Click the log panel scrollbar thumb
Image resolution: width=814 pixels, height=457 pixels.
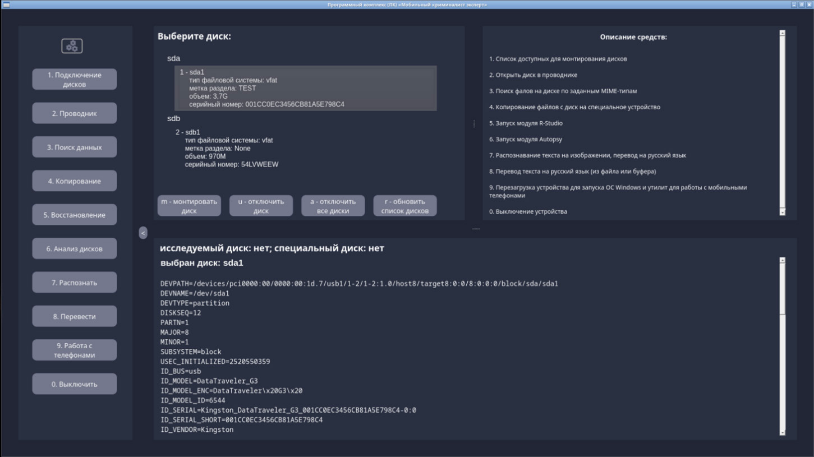(782, 289)
